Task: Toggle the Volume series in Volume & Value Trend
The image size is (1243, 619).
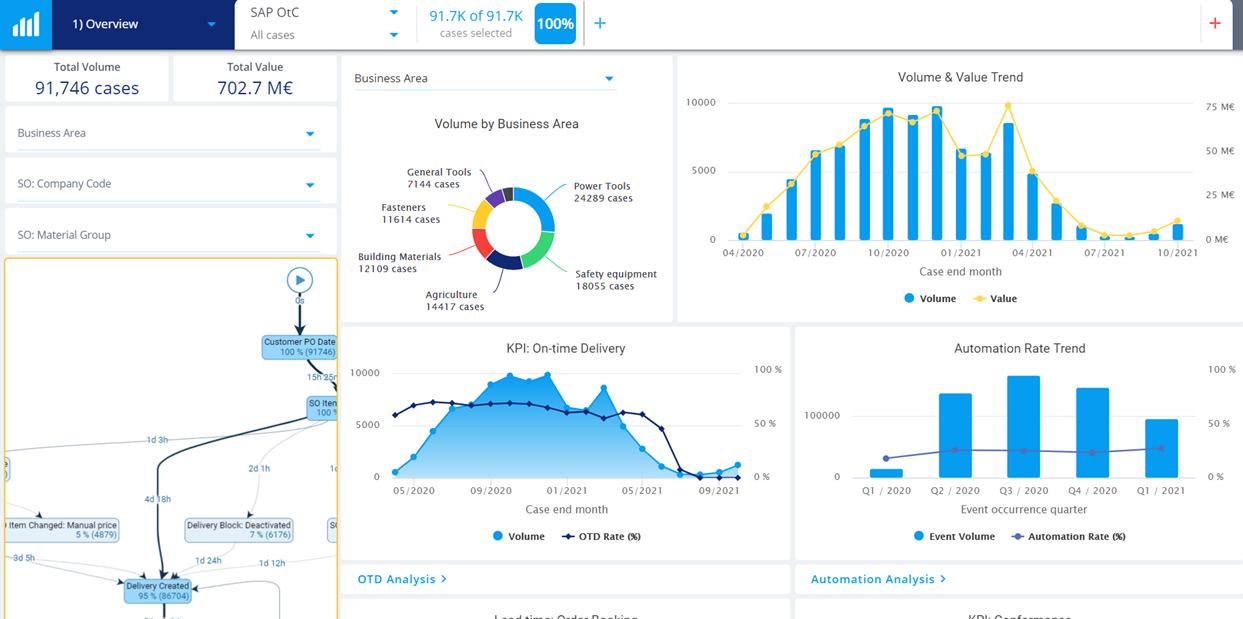Action: [928, 298]
